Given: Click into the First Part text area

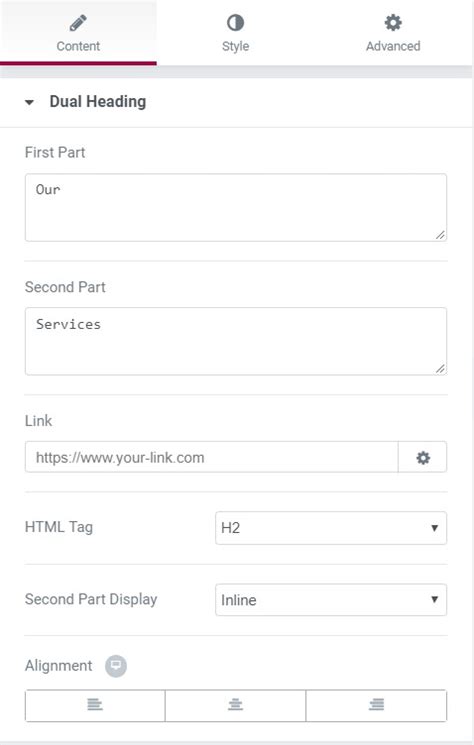Looking at the screenshot, I should pyautogui.click(x=236, y=207).
